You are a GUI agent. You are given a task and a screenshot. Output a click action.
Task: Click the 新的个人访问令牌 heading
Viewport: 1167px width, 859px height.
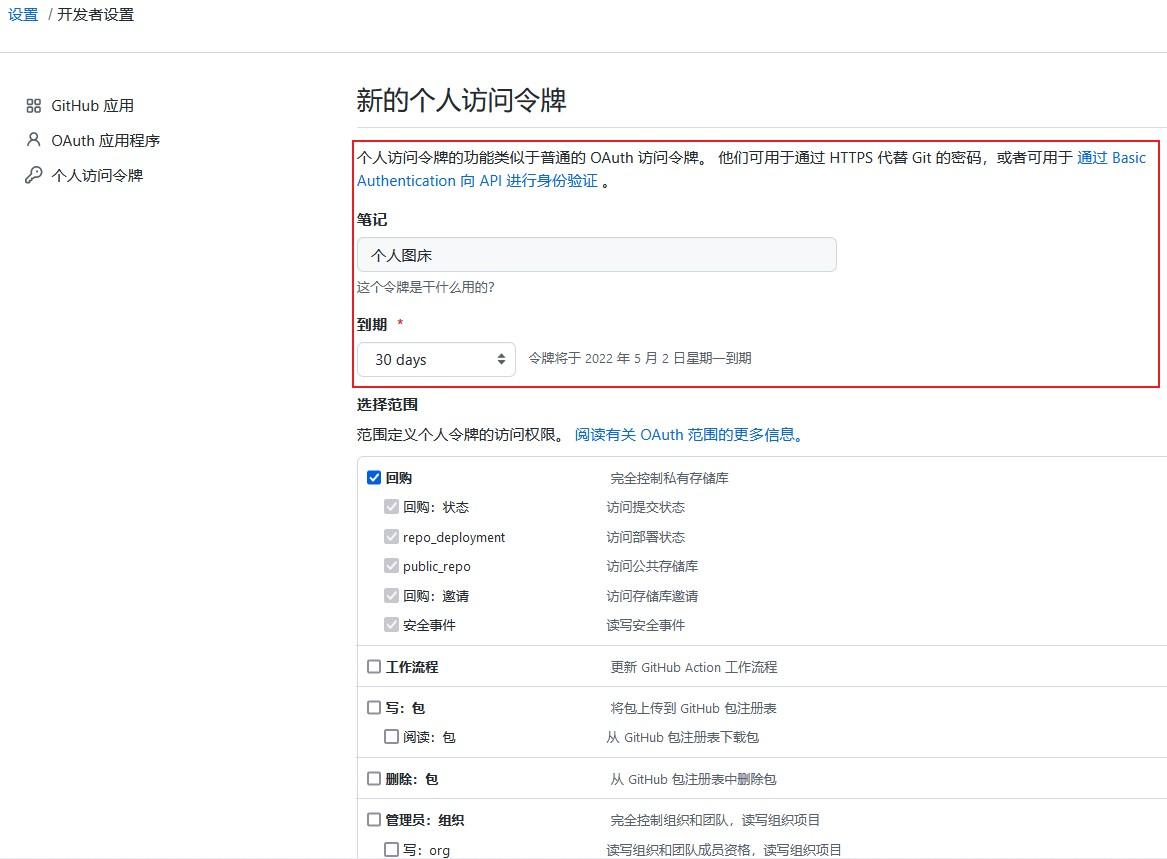(x=461, y=100)
